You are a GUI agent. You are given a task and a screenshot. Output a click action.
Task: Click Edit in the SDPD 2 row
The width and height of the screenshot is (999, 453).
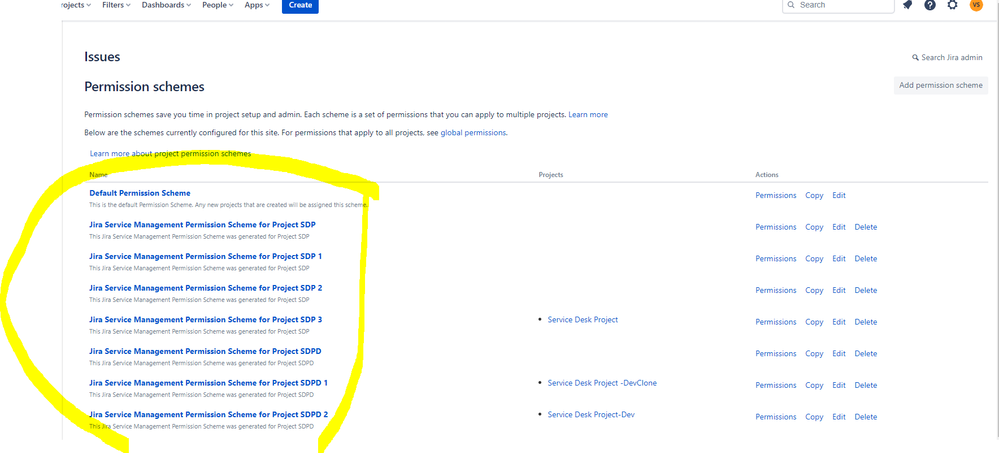[x=839, y=417]
